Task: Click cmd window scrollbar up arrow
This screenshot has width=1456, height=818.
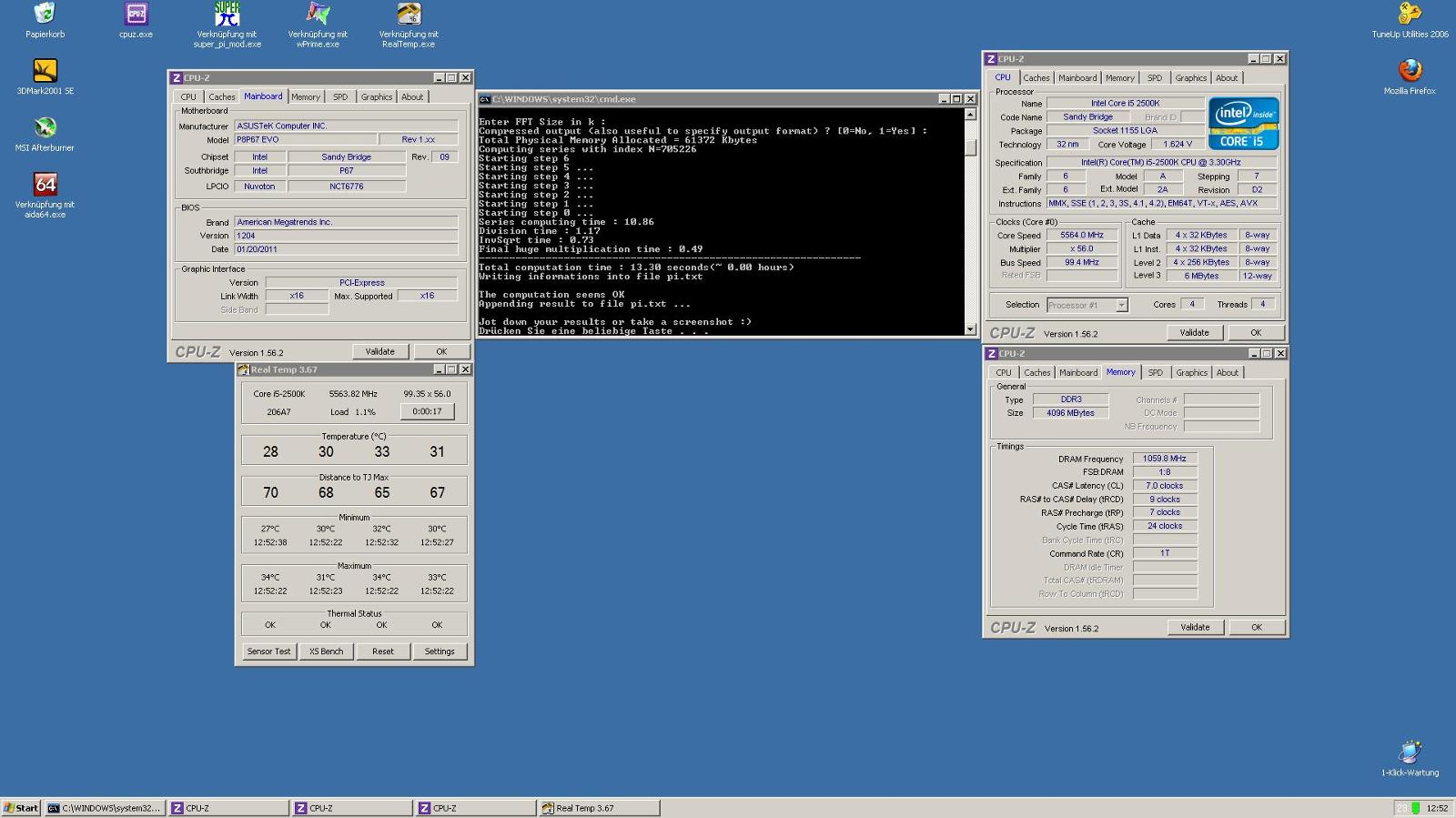Action: [x=970, y=115]
